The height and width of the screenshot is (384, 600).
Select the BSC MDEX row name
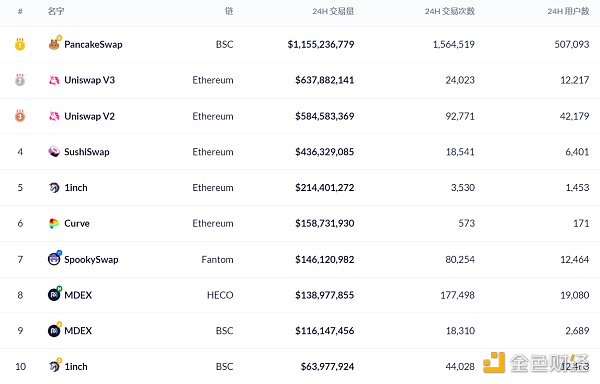click(78, 331)
